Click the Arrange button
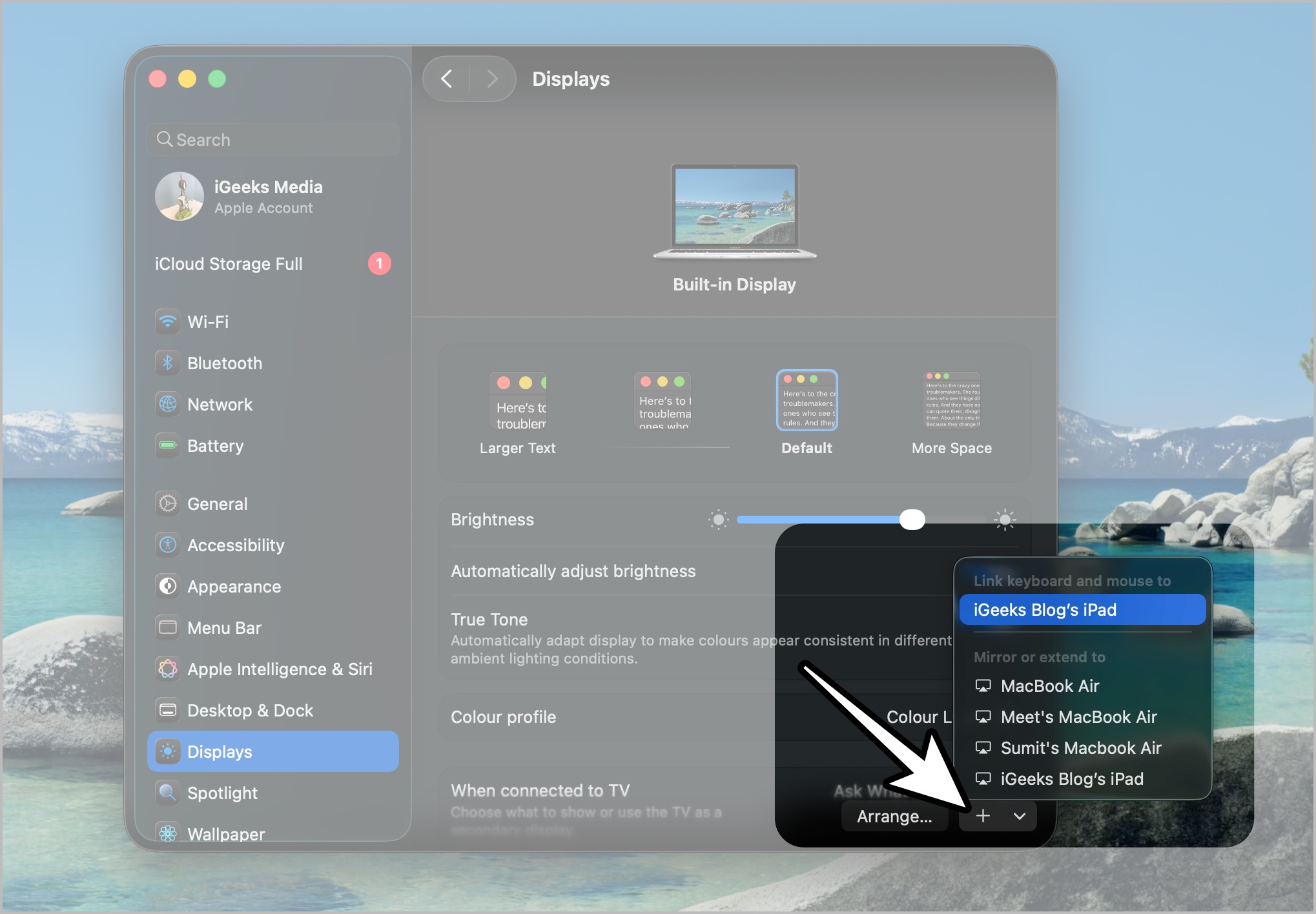1316x914 pixels. pyautogui.click(x=894, y=816)
